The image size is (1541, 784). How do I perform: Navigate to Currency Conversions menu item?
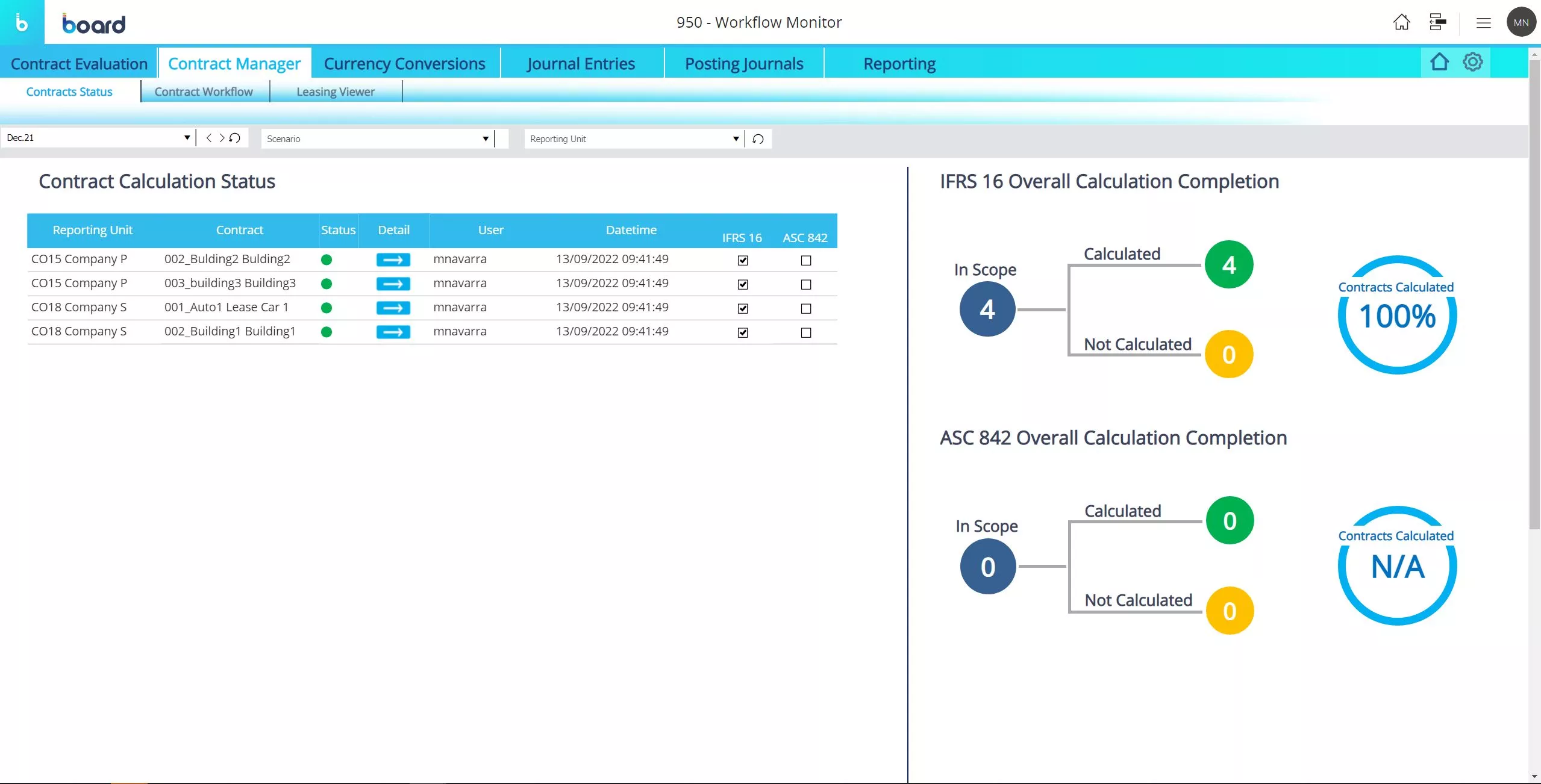click(x=404, y=63)
